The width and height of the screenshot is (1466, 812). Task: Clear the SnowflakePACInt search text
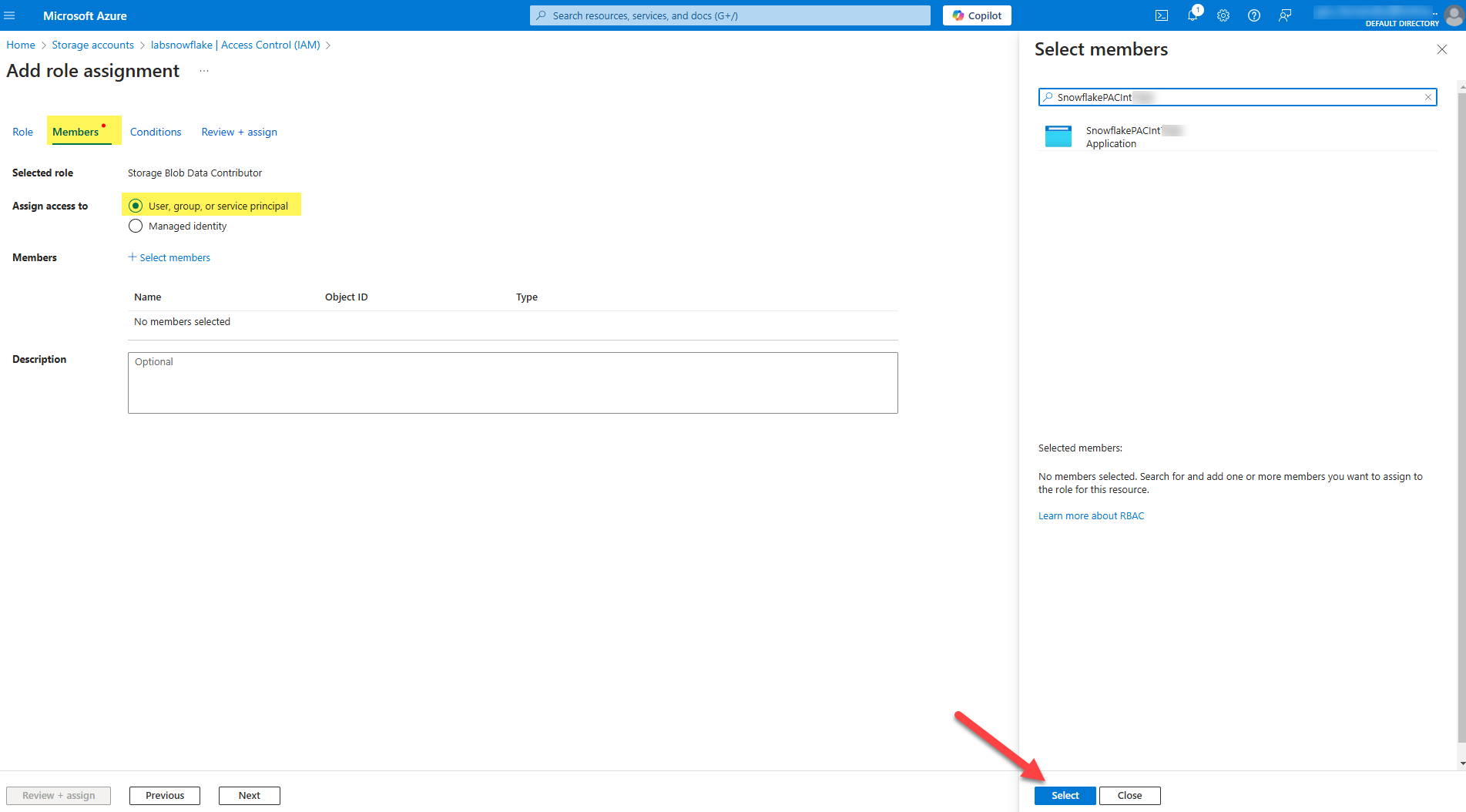(x=1427, y=97)
